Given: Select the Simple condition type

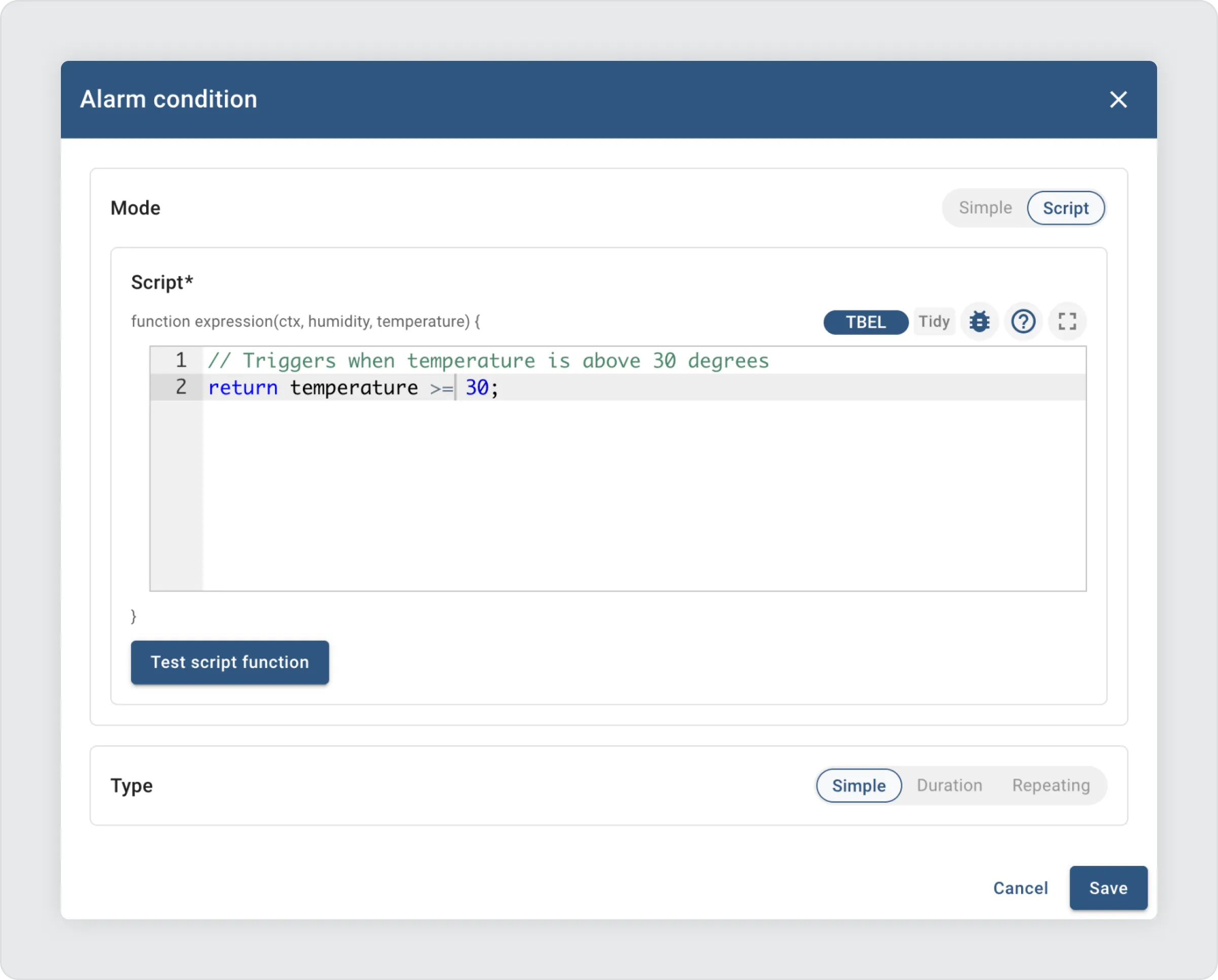Looking at the screenshot, I should click(x=858, y=785).
